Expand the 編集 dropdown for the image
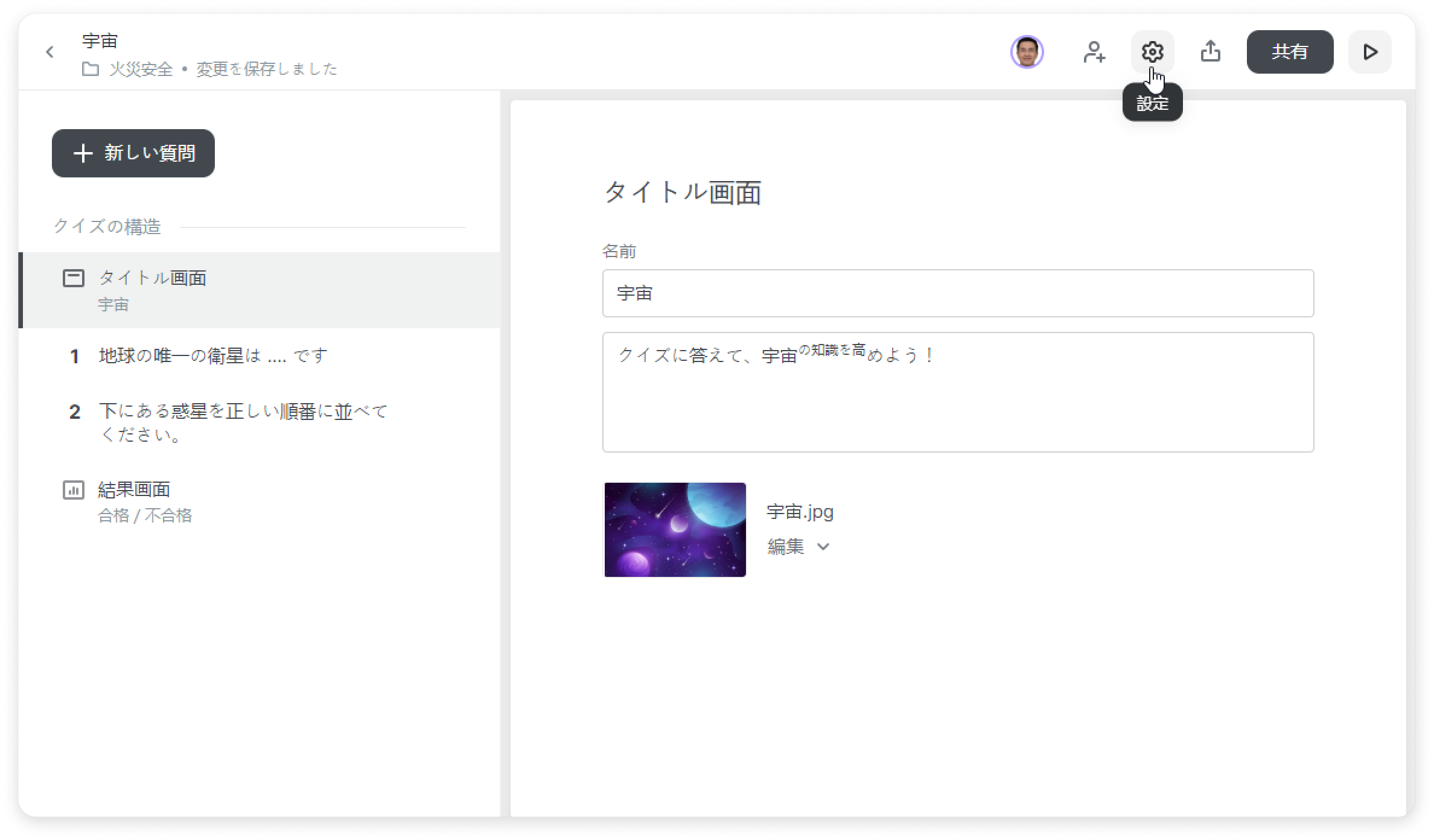Viewport: 1434px width, 840px height. 798,547
